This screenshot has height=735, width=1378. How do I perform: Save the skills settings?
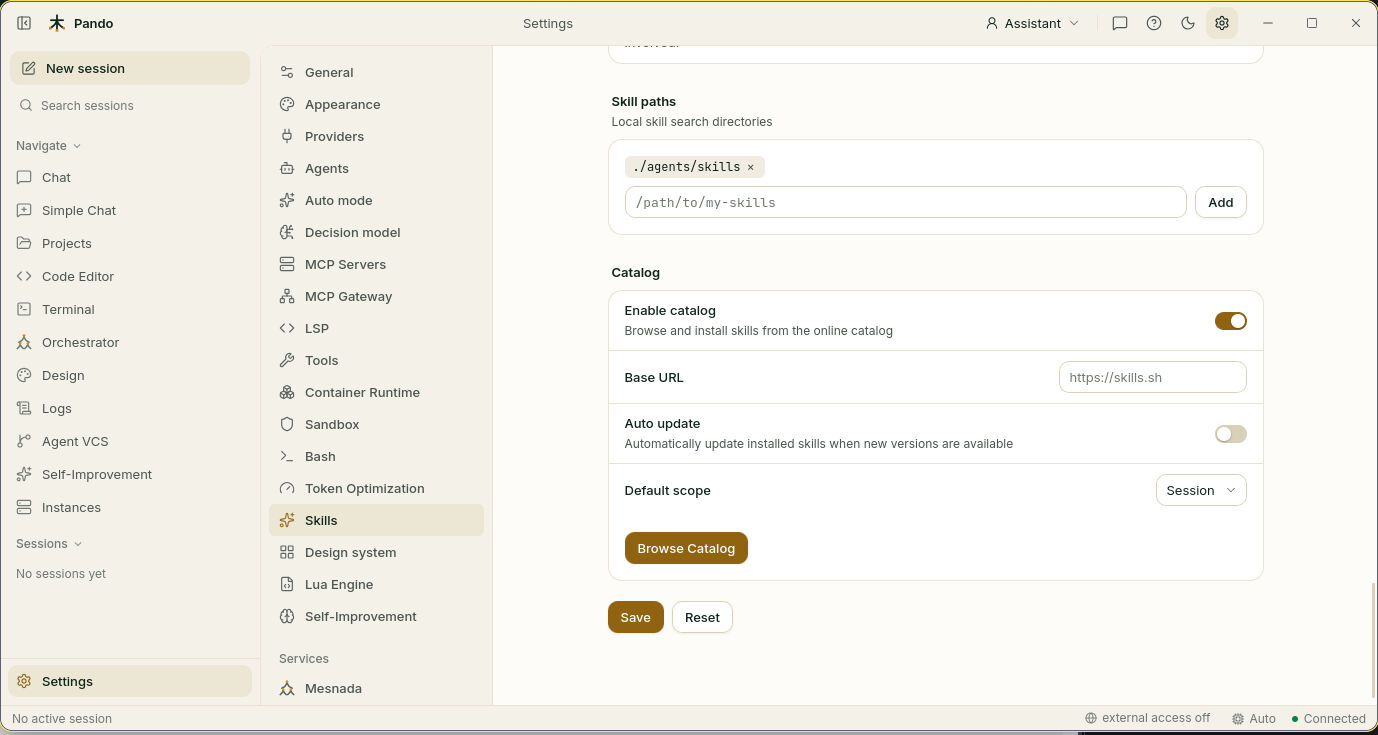(x=635, y=617)
